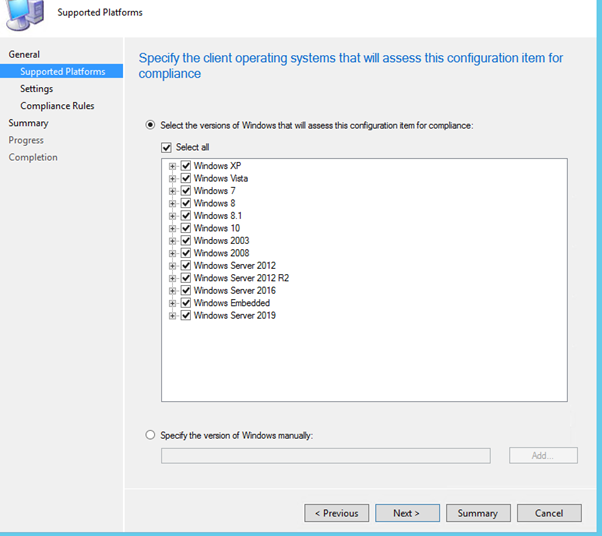Select the 'Windows 2008' tree label
Screen dimensions: 602x536
[x=222, y=253]
